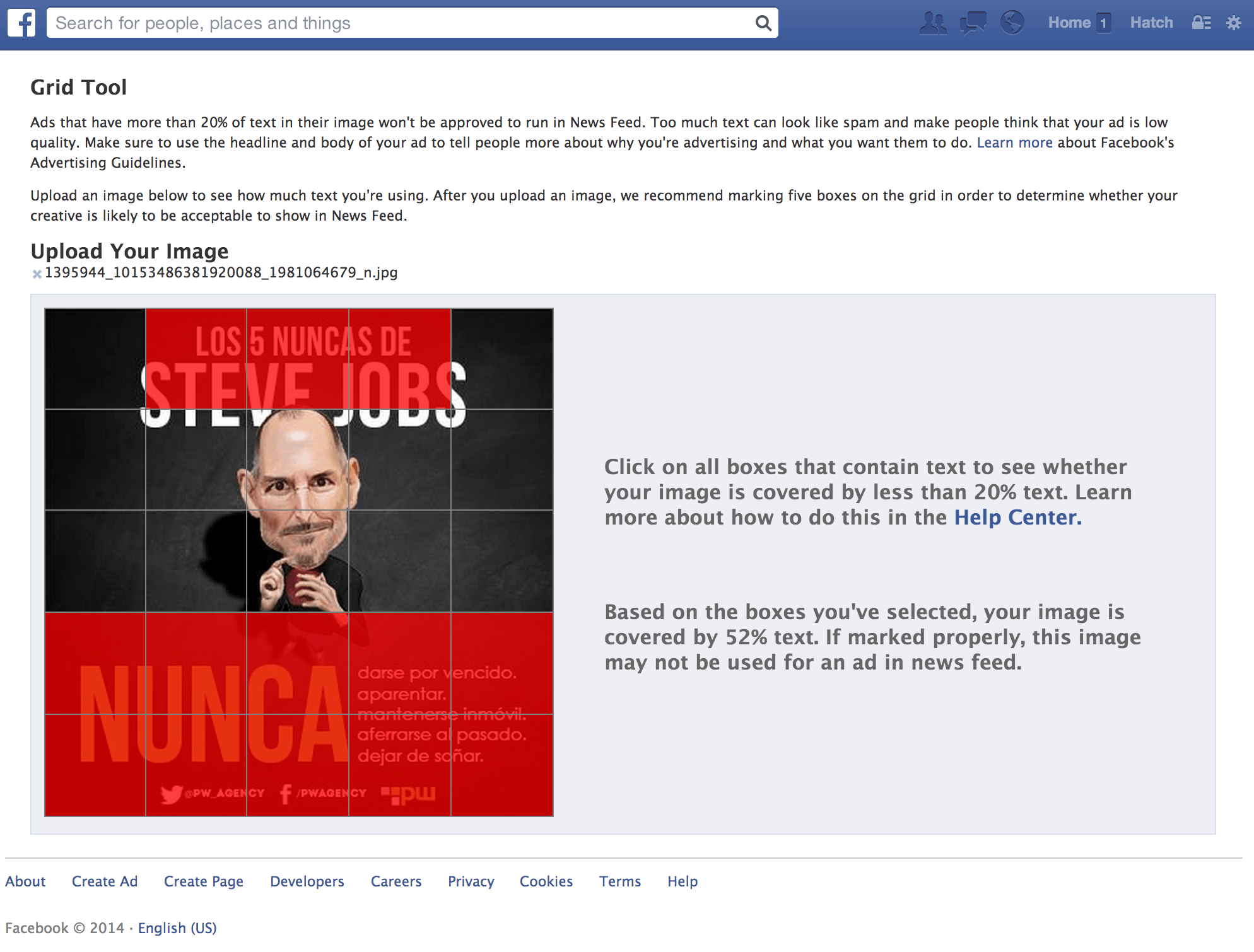Click the Facebook logo icon
The image size is (1254, 952).
click(21, 23)
